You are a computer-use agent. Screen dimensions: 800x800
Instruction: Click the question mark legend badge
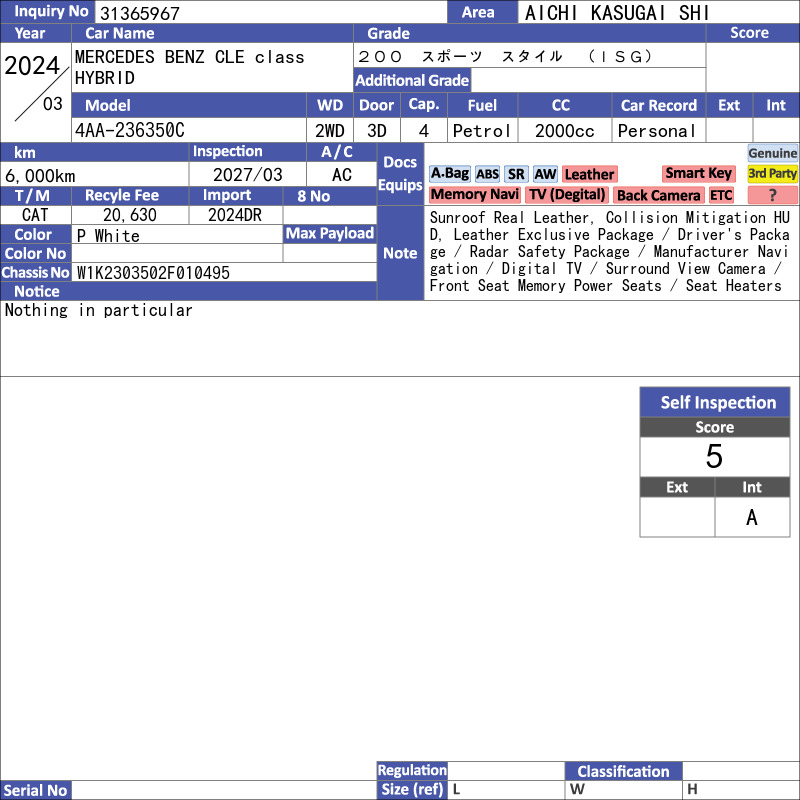[772, 195]
